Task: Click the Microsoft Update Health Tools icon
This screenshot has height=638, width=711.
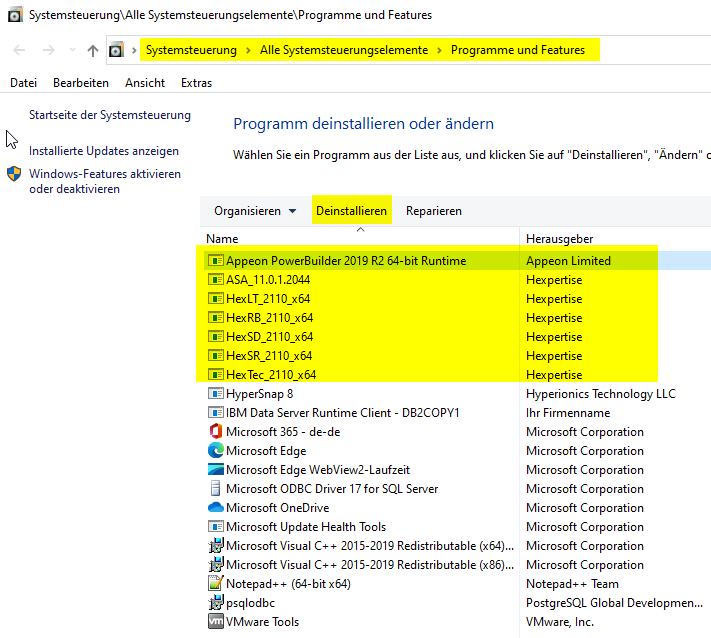Action: (x=215, y=526)
